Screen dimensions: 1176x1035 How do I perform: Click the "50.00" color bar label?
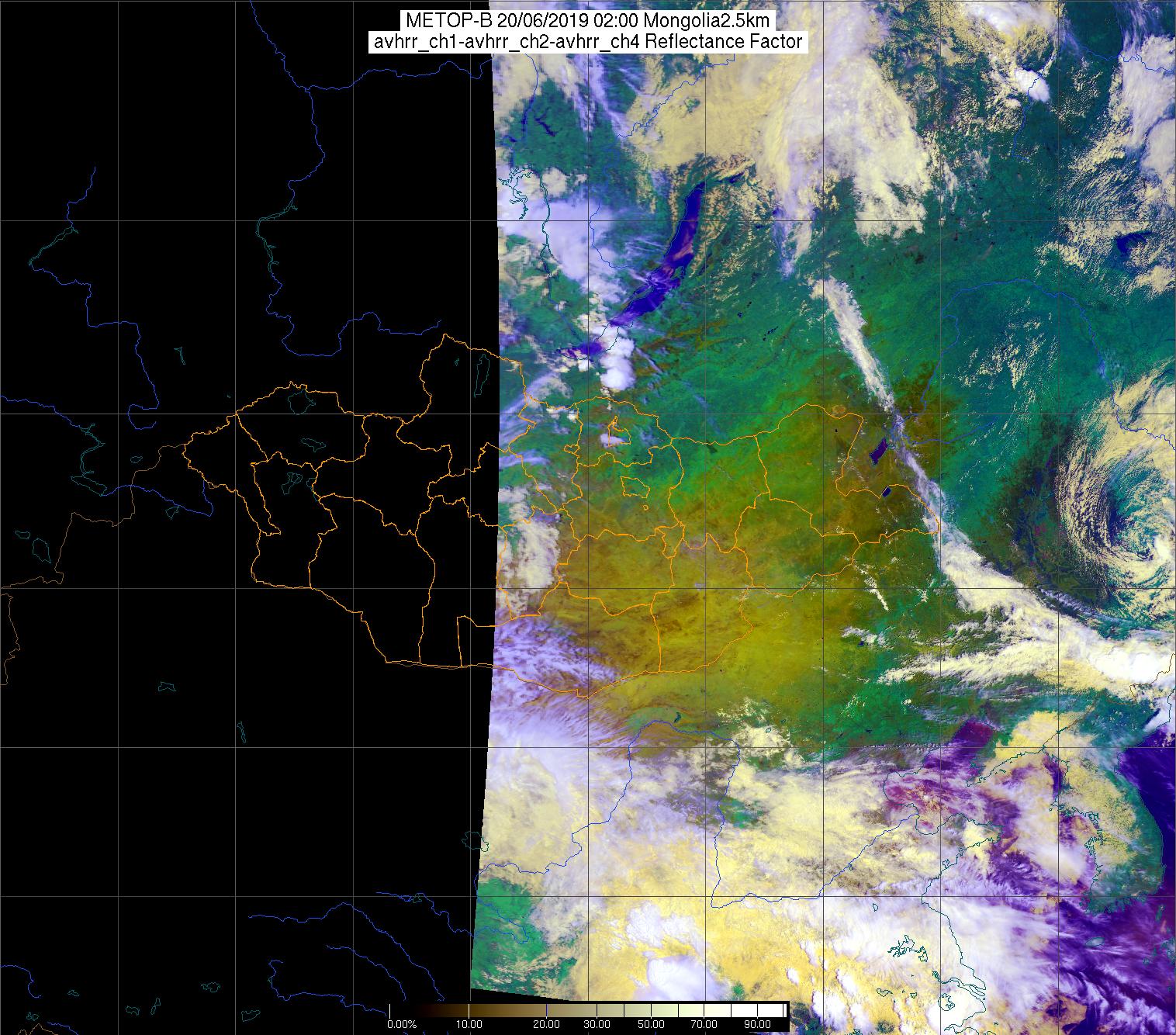(652, 1025)
